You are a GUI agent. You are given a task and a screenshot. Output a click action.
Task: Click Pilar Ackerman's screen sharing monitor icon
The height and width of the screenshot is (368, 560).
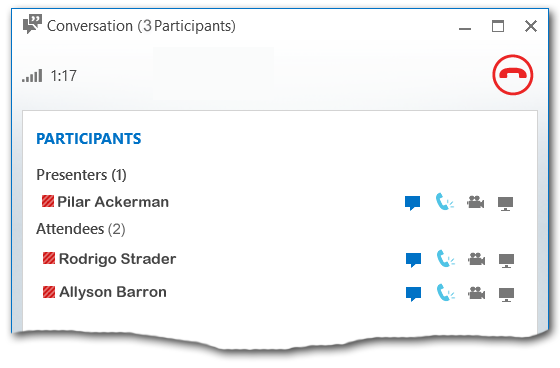(x=505, y=204)
